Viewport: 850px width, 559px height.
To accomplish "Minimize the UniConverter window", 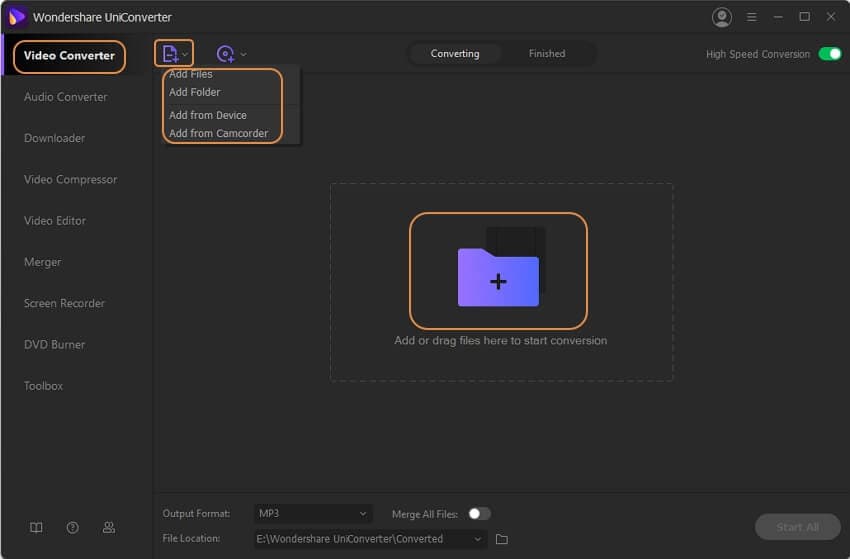I will (778, 17).
